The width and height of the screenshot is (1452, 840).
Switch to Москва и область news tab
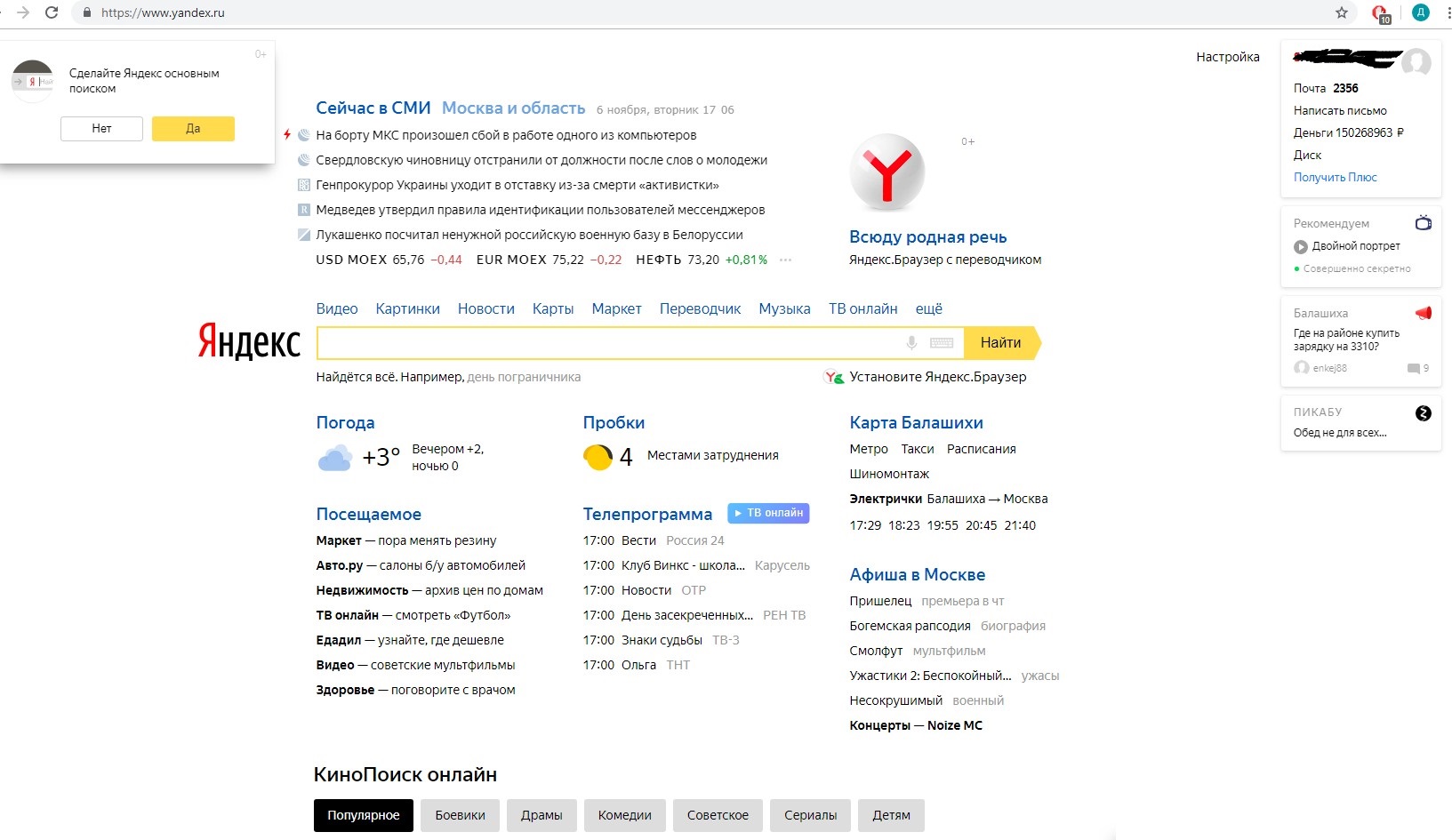pos(514,108)
